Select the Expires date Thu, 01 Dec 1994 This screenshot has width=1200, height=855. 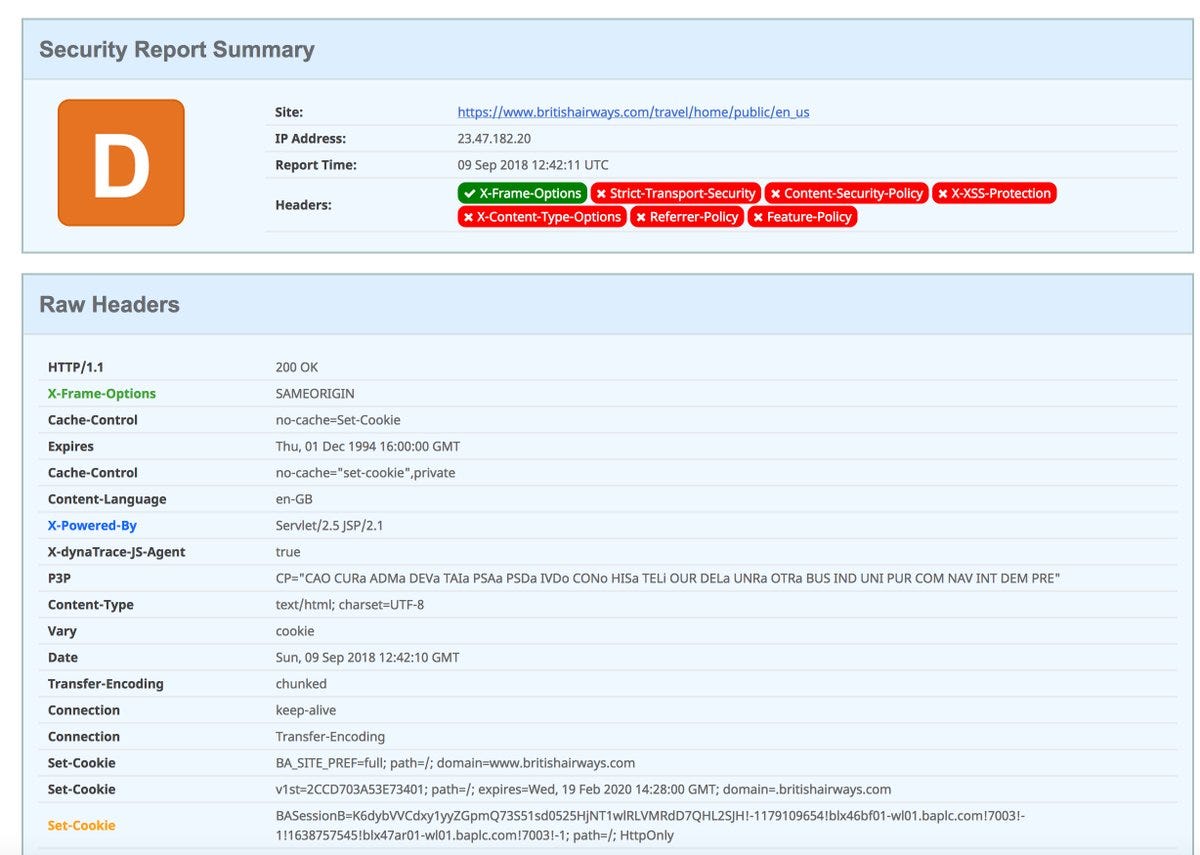click(x=368, y=447)
